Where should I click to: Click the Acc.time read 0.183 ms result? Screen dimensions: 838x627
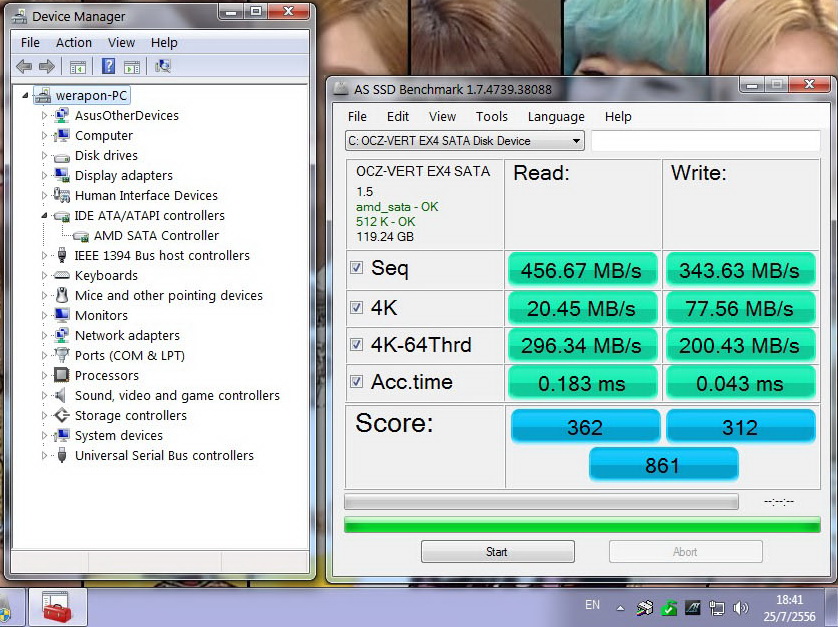(x=582, y=383)
